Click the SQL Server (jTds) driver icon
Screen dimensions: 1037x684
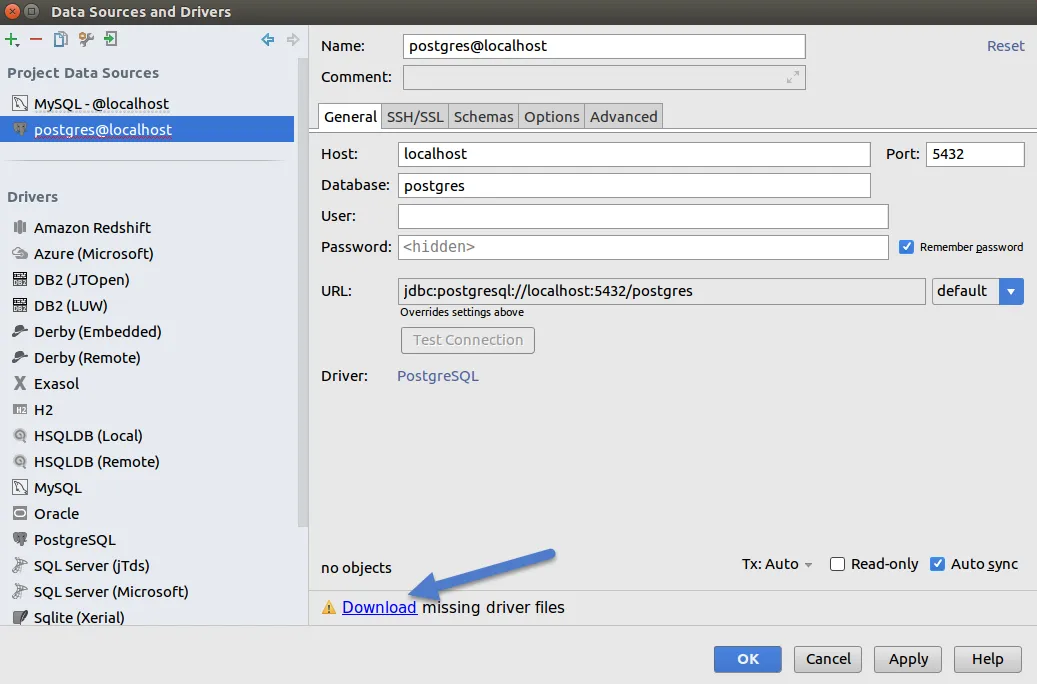[21, 565]
